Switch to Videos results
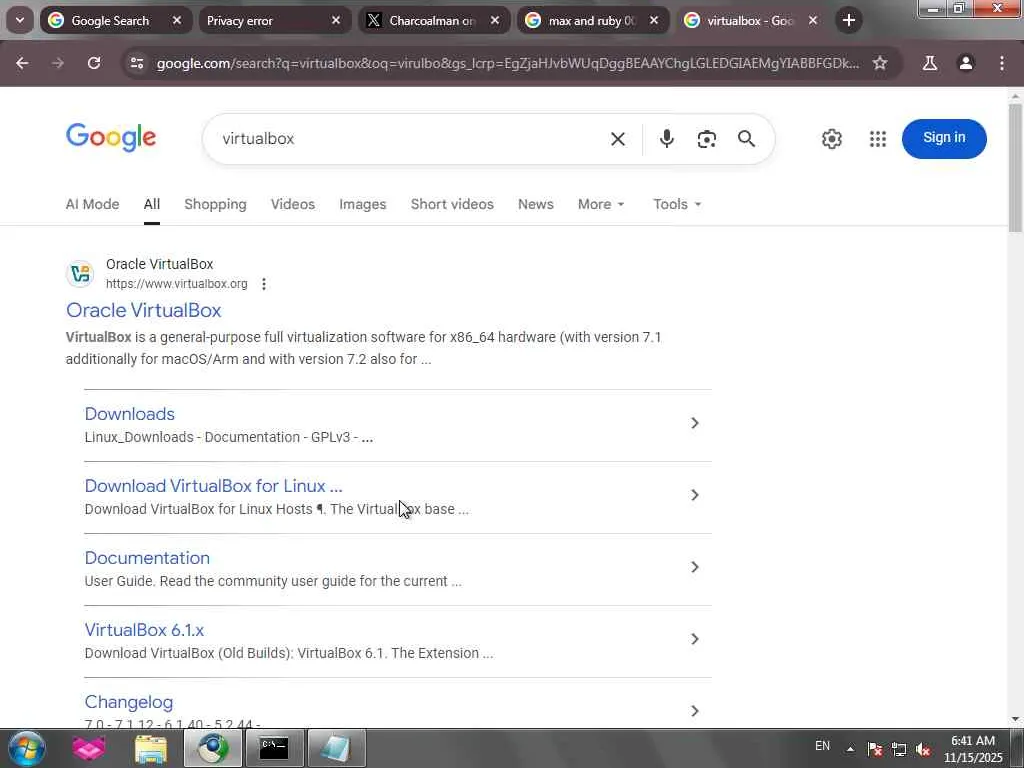The image size is (1024, 768). pyautogui.click(x=293, y=204)
